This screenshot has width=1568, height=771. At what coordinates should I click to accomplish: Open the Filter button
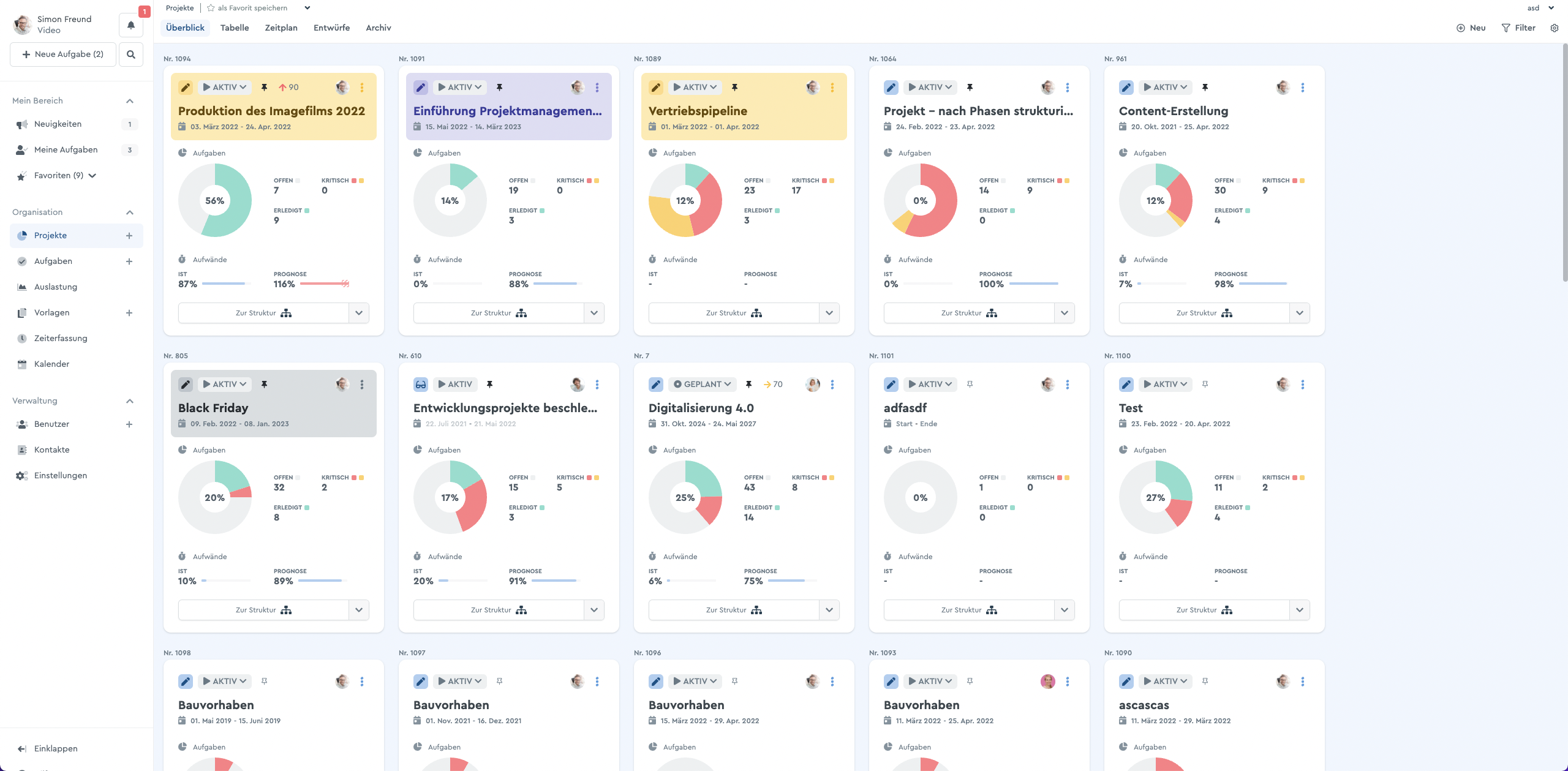[x=1519, y=28]
